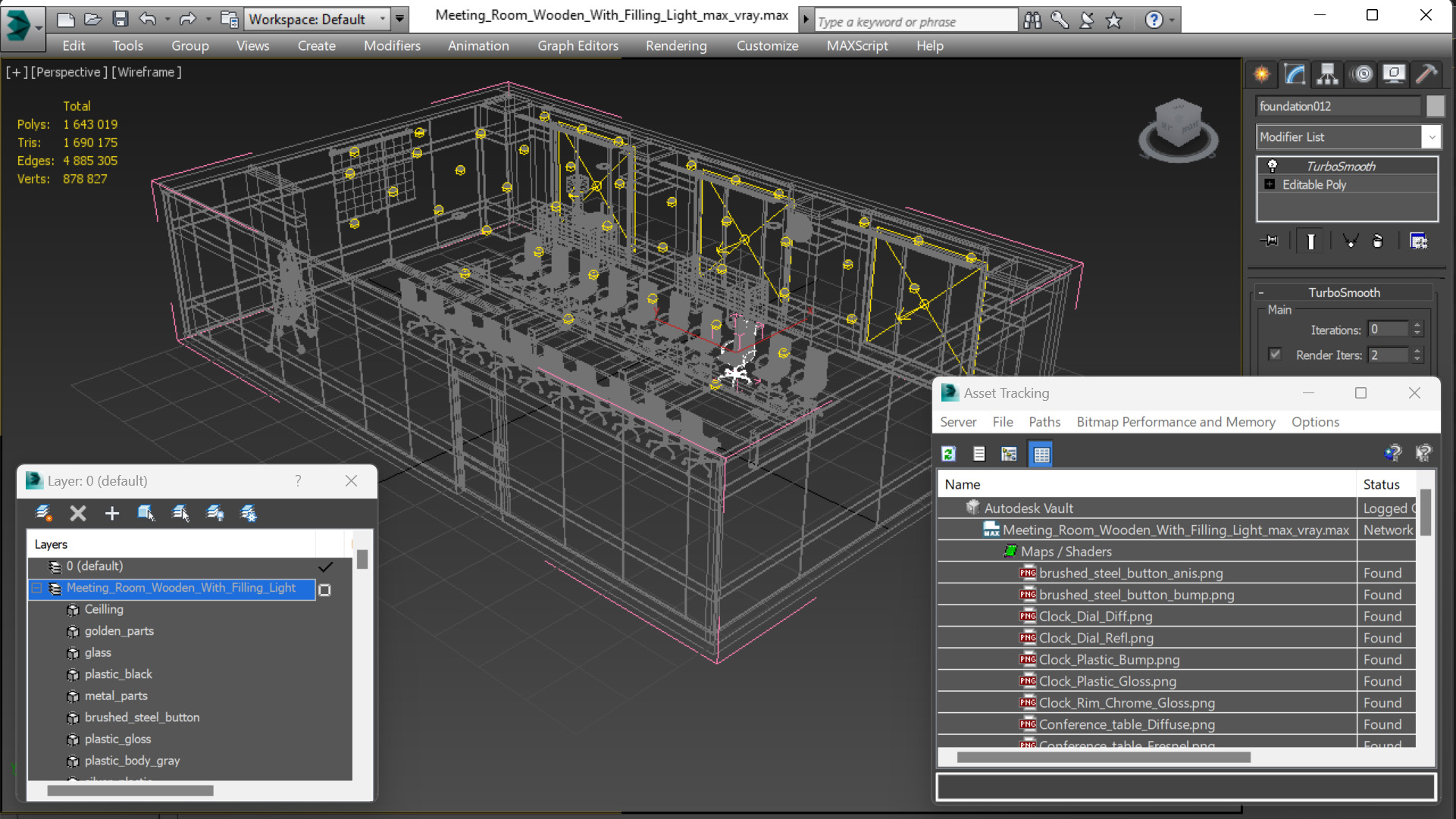The height and width of the screenshot is (819, 1456).
Task: Click Highlight Selected Objects' Layers icon
Action: (180, 513)
